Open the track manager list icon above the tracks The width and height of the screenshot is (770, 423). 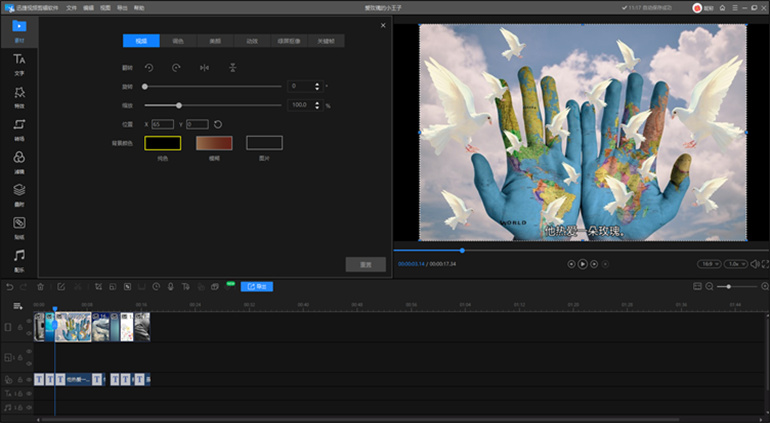tap(18, 306)
